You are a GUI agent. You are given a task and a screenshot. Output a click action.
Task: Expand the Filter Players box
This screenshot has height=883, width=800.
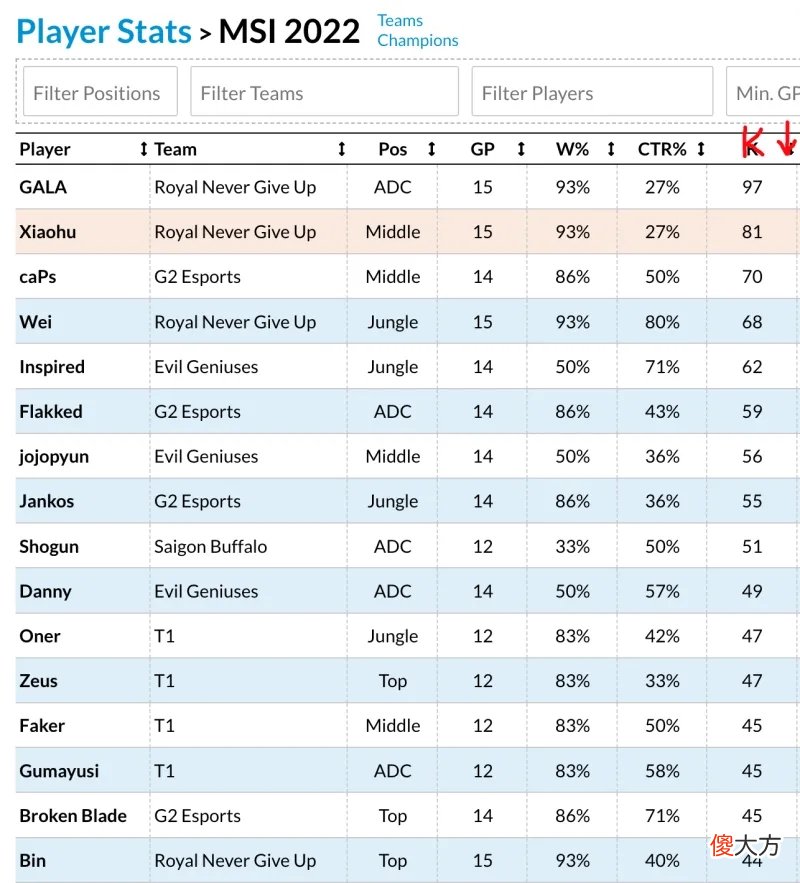pyautogui.click(x=592, y=92)
